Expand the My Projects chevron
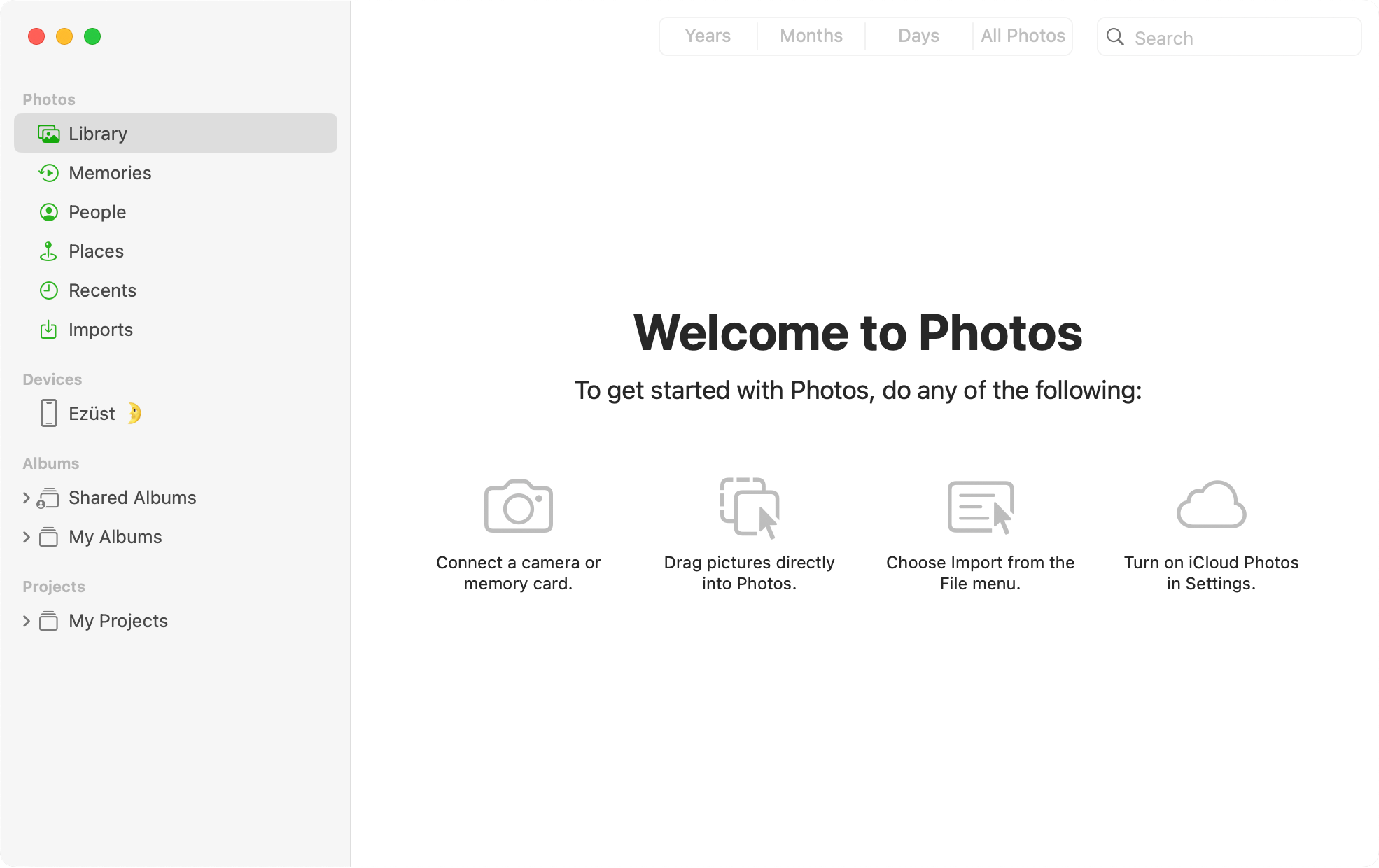 [x=26, y=621]
